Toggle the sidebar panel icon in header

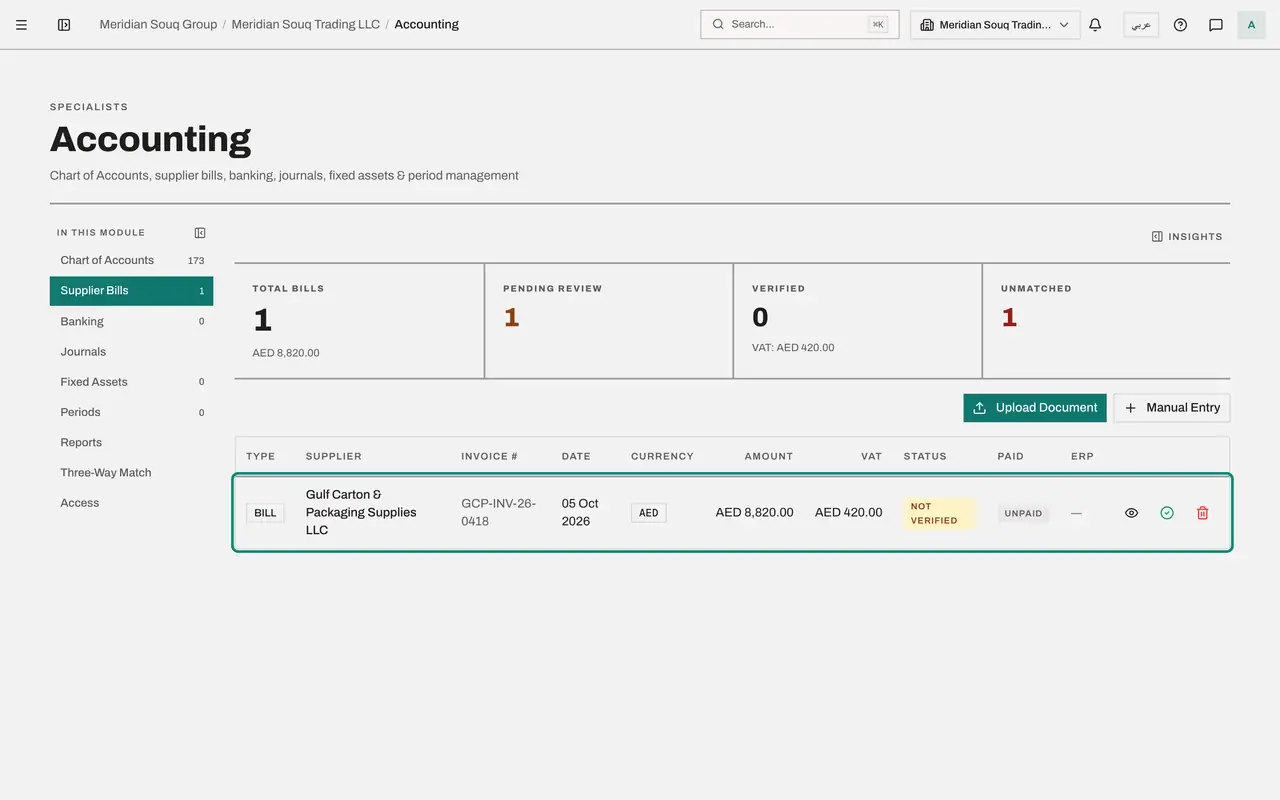coord(64,25)
